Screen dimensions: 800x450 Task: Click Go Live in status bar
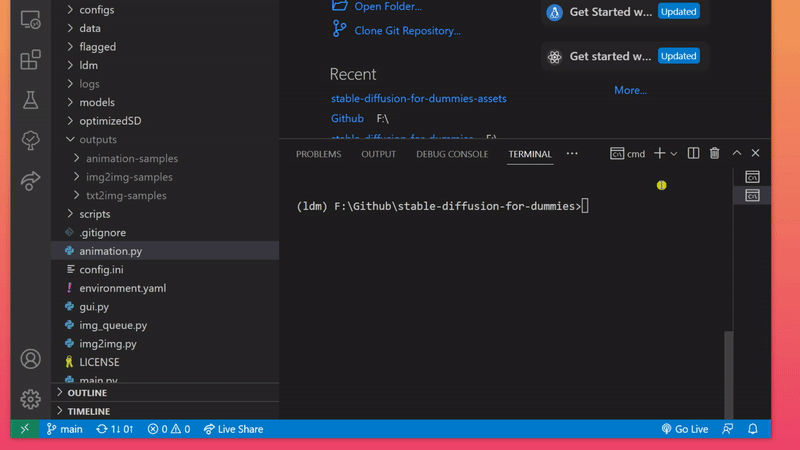pos(685,429)
